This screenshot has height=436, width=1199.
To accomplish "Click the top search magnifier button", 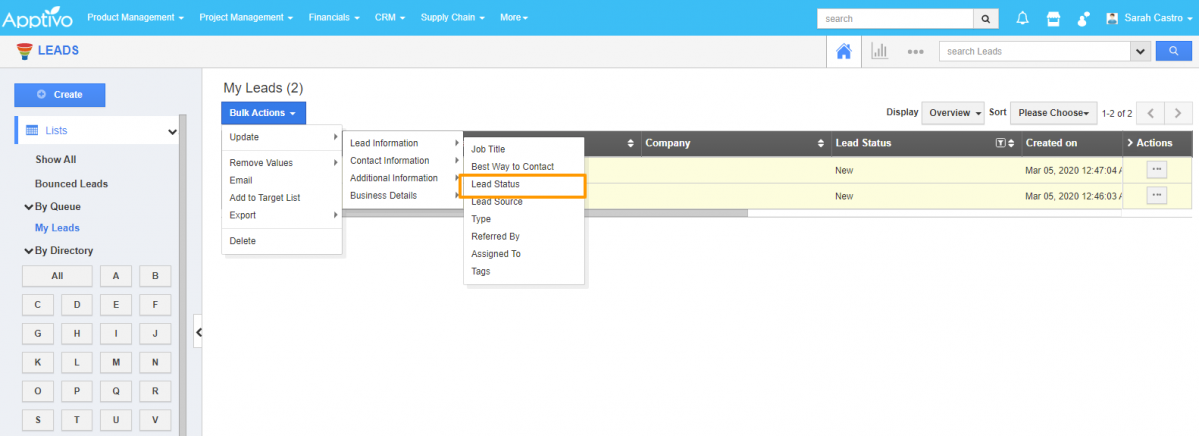I will [x=986, y=18].
